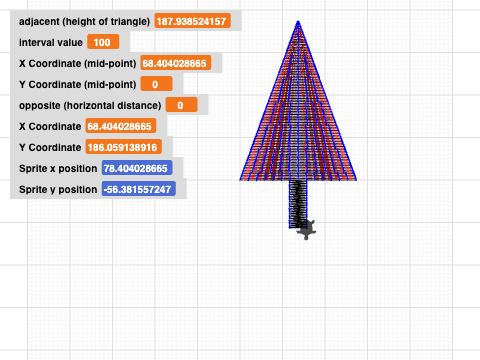Click the Y Coordinate value 186.059138916

tap(124, 147)
